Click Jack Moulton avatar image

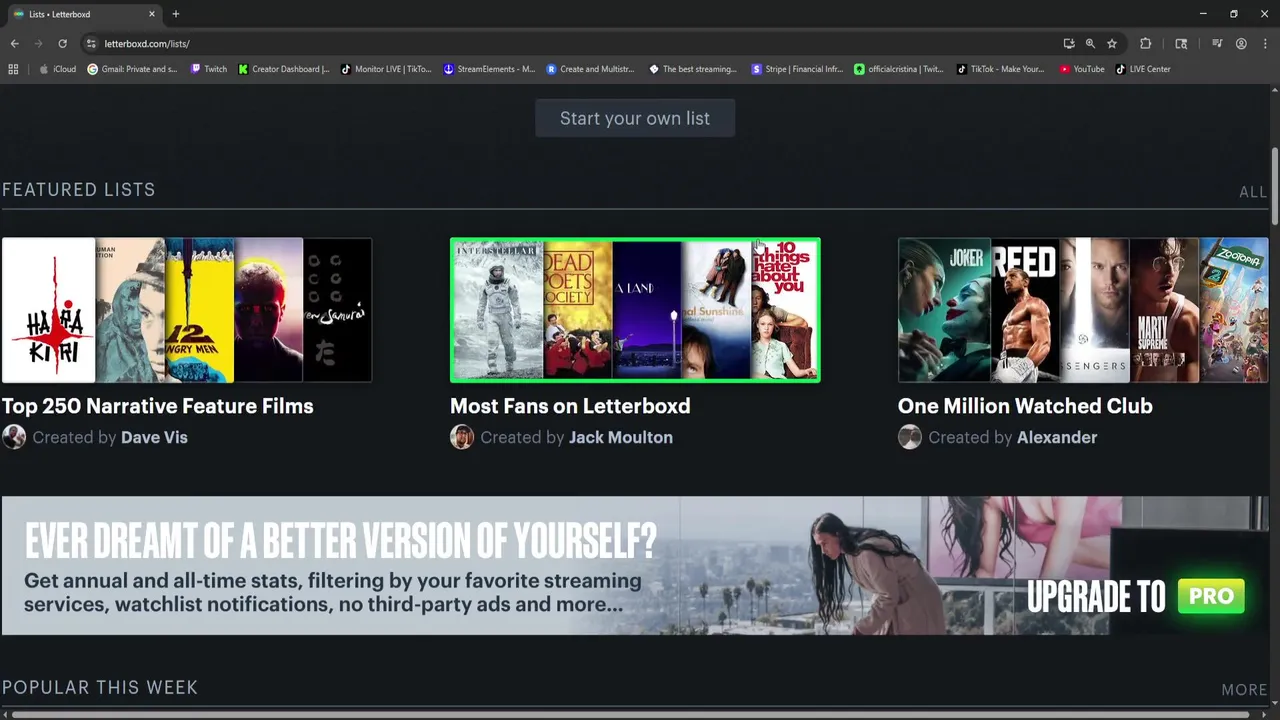[462, 437]
